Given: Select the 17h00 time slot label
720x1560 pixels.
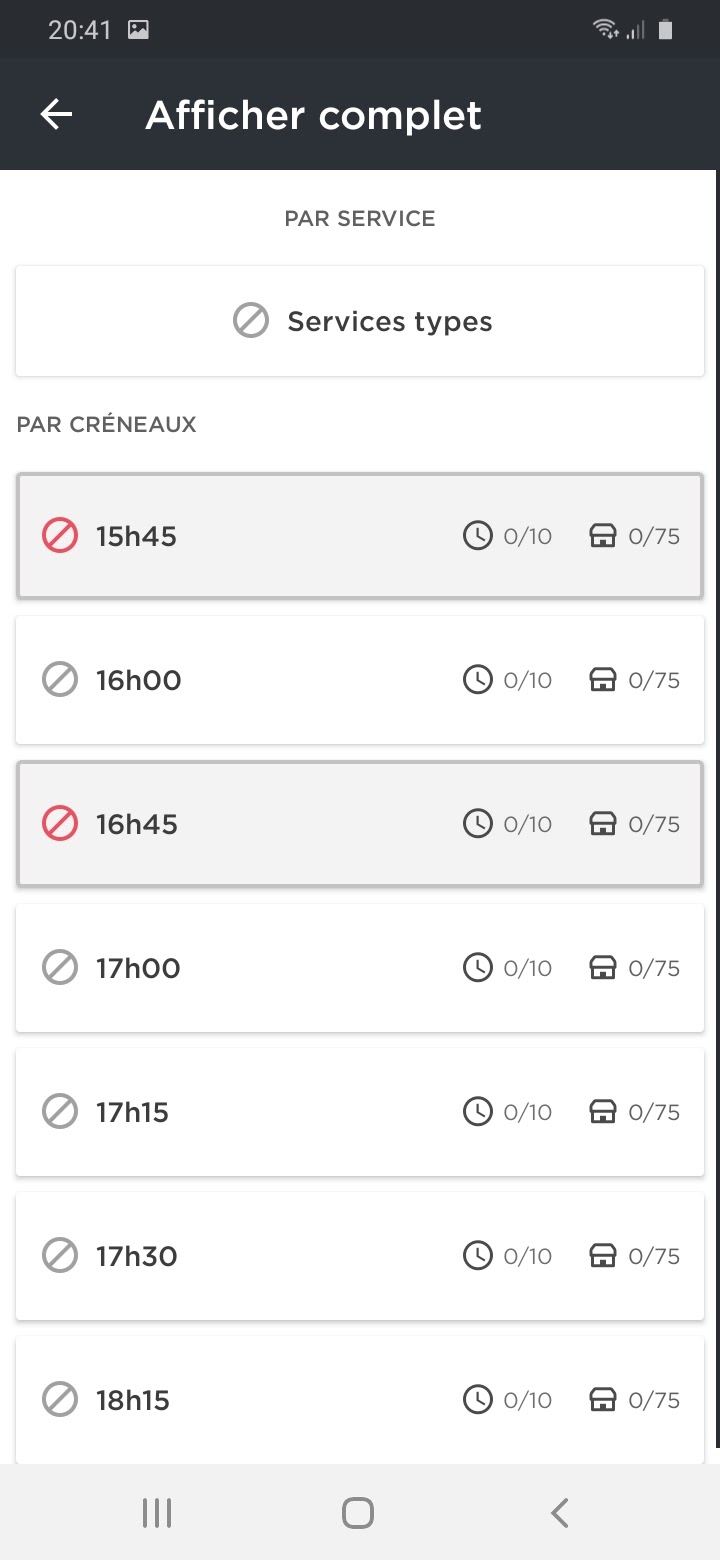Looking at the screenshot, I should click(x=138, y=968).
